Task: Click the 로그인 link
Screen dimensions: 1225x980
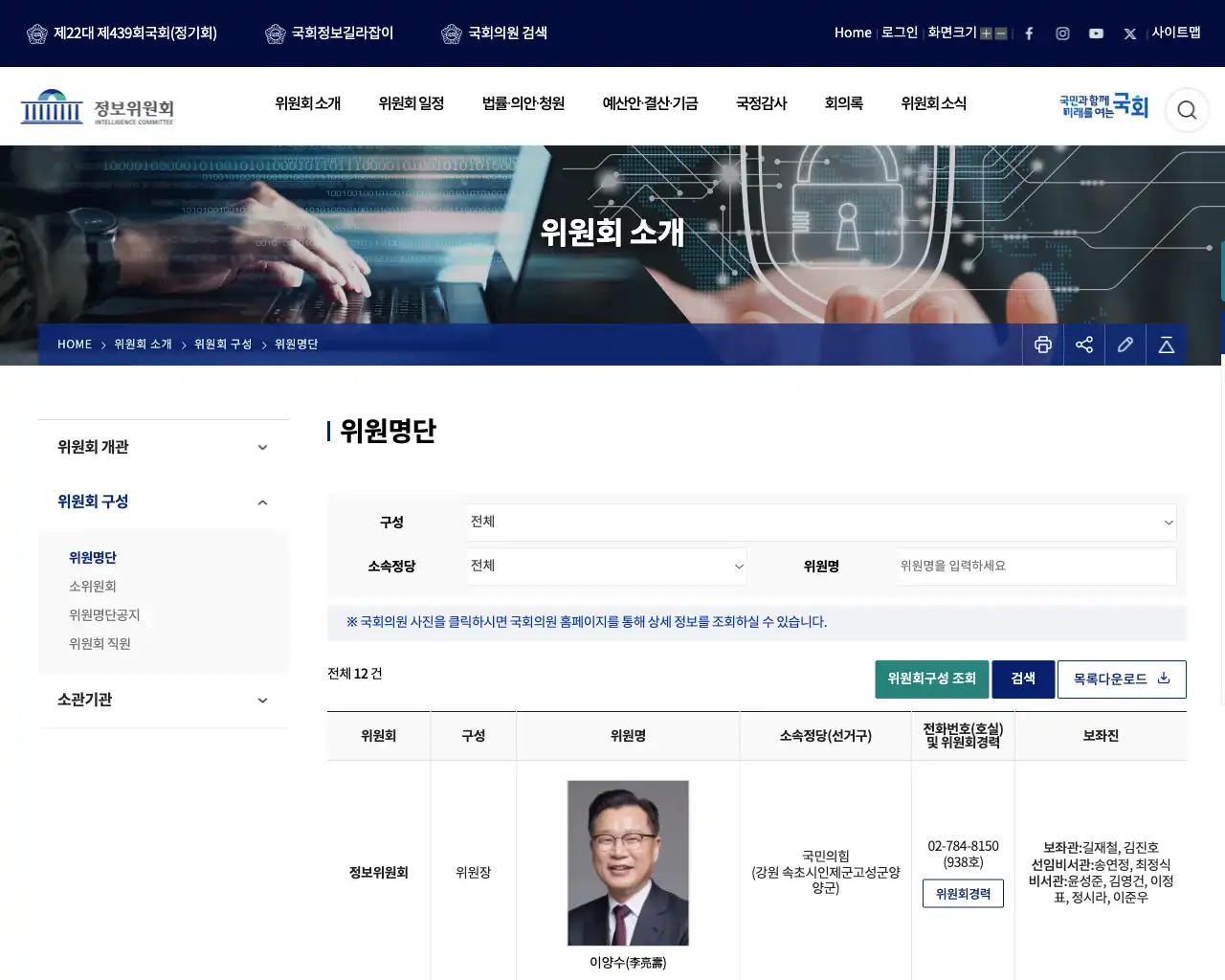Action: pos(900,33)
